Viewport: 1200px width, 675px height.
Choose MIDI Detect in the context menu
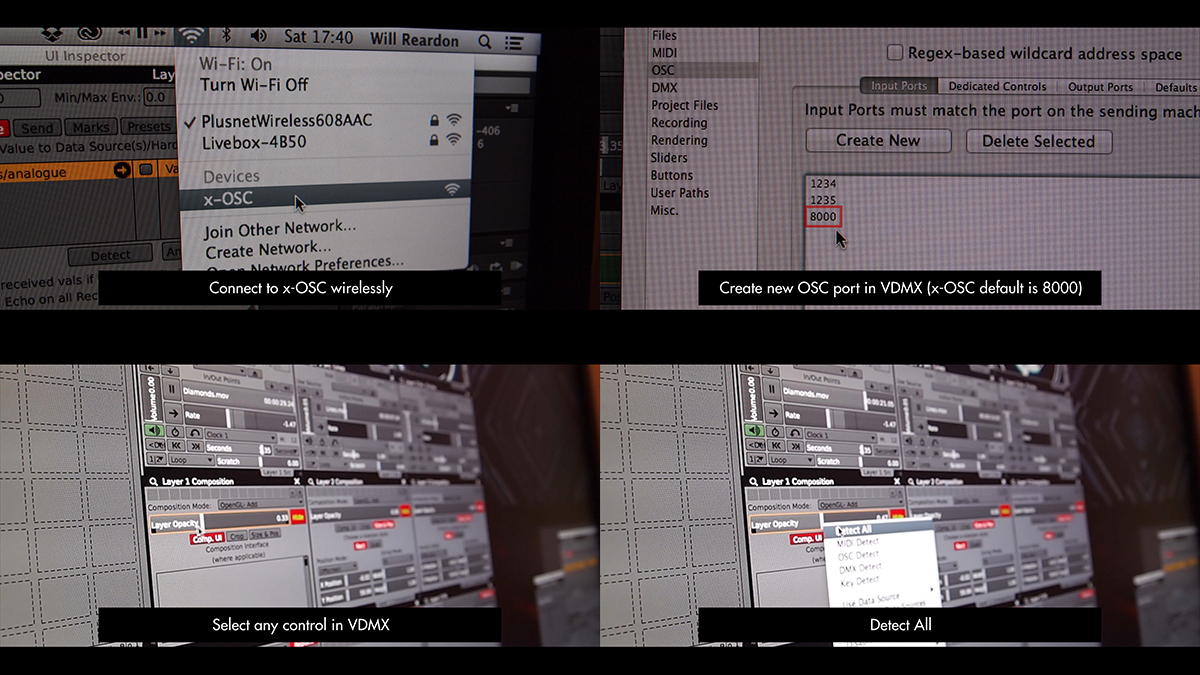[857, 542]
